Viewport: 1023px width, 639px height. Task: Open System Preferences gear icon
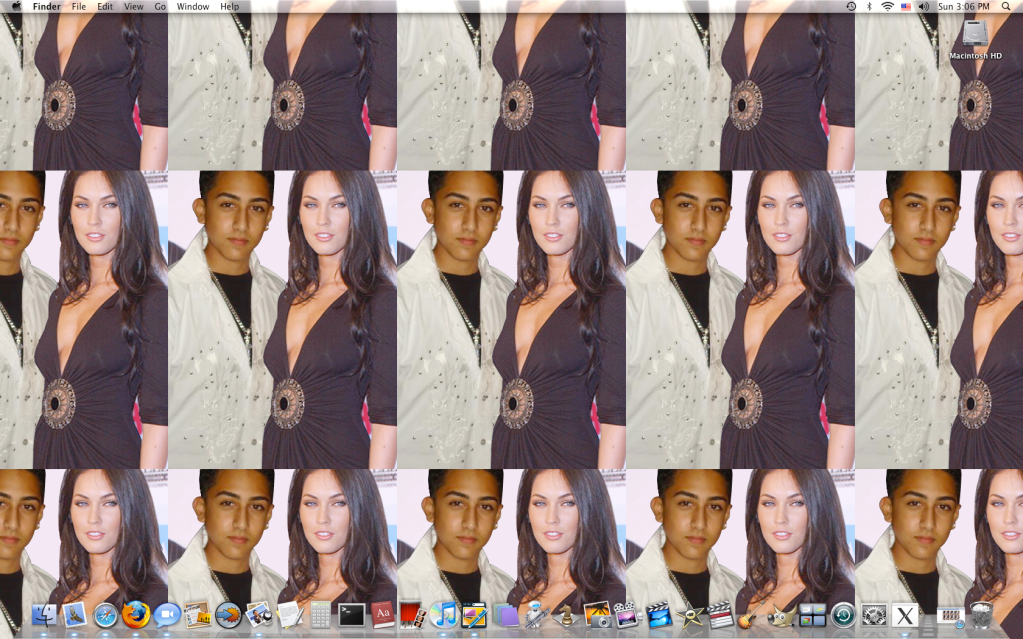click(874, 615)
